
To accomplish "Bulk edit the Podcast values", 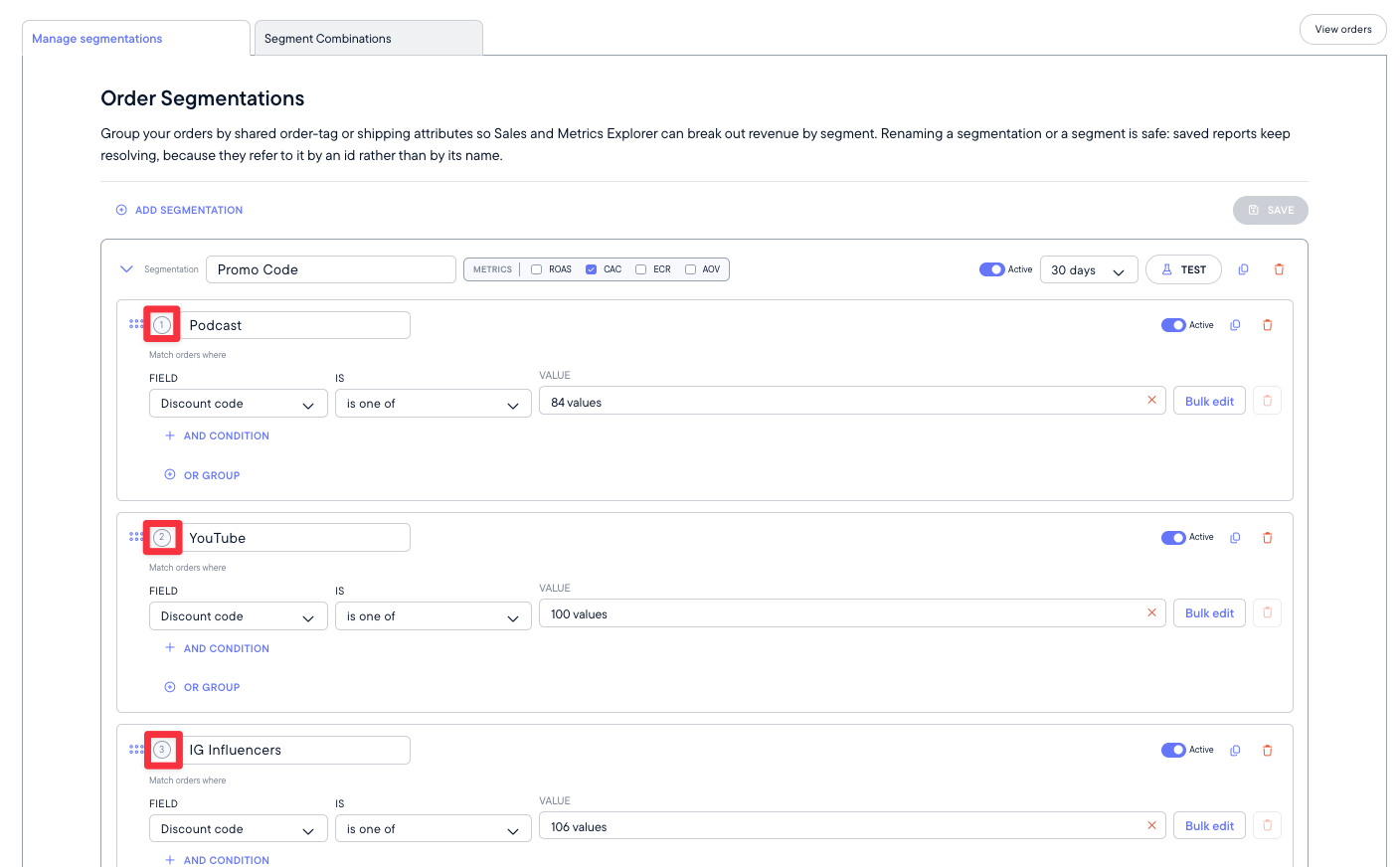I will tap(1209, 401).
